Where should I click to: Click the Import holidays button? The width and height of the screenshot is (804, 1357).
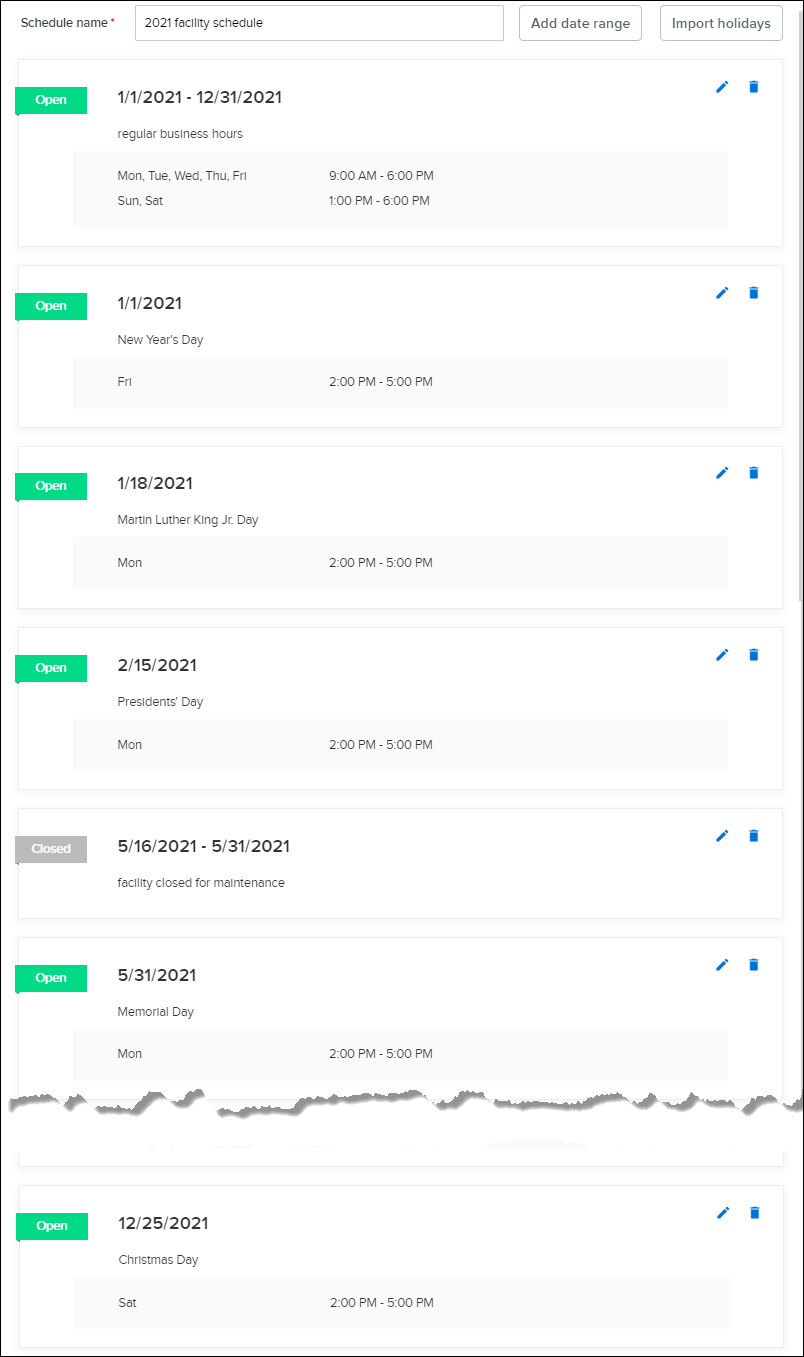[x=721, y=23]
